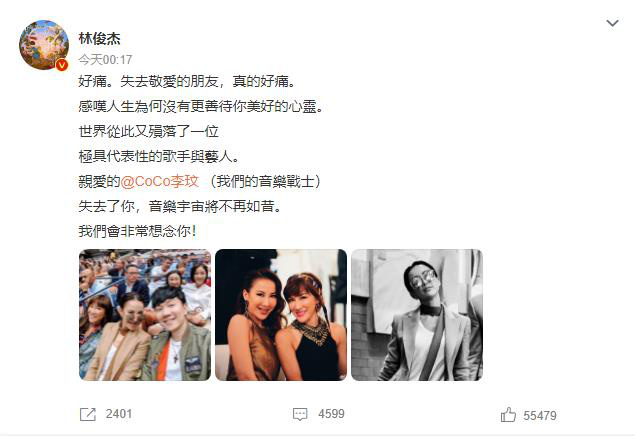Click the like count 55479
The image size is (635, 436).
[x=540, y=416]
